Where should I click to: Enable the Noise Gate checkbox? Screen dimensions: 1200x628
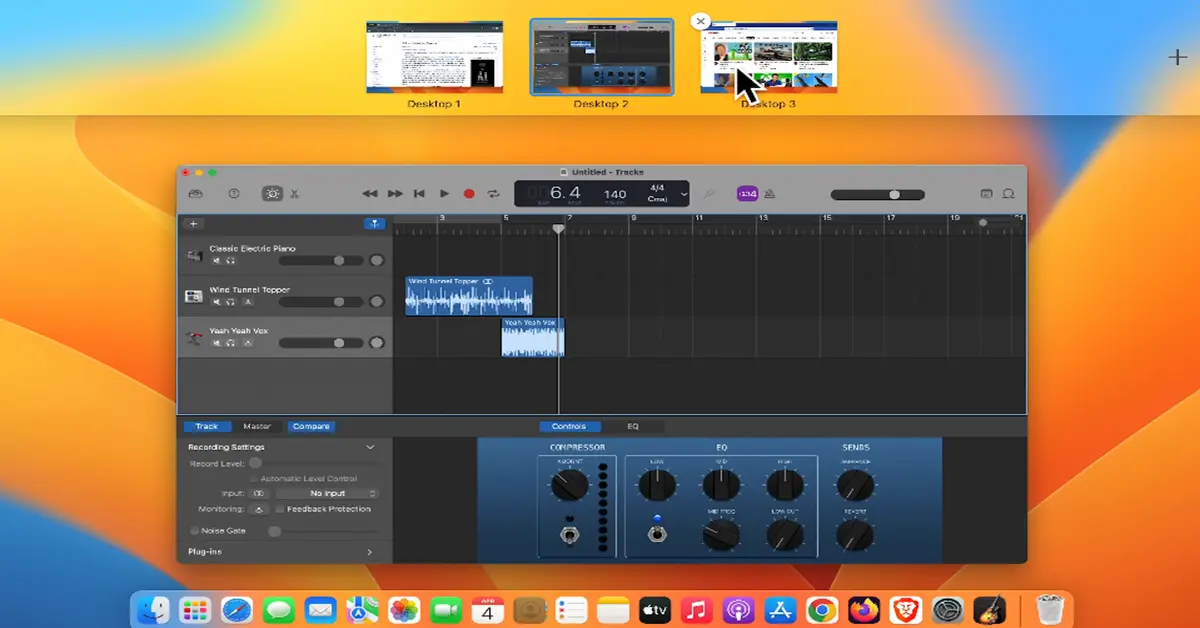[194, 531]
